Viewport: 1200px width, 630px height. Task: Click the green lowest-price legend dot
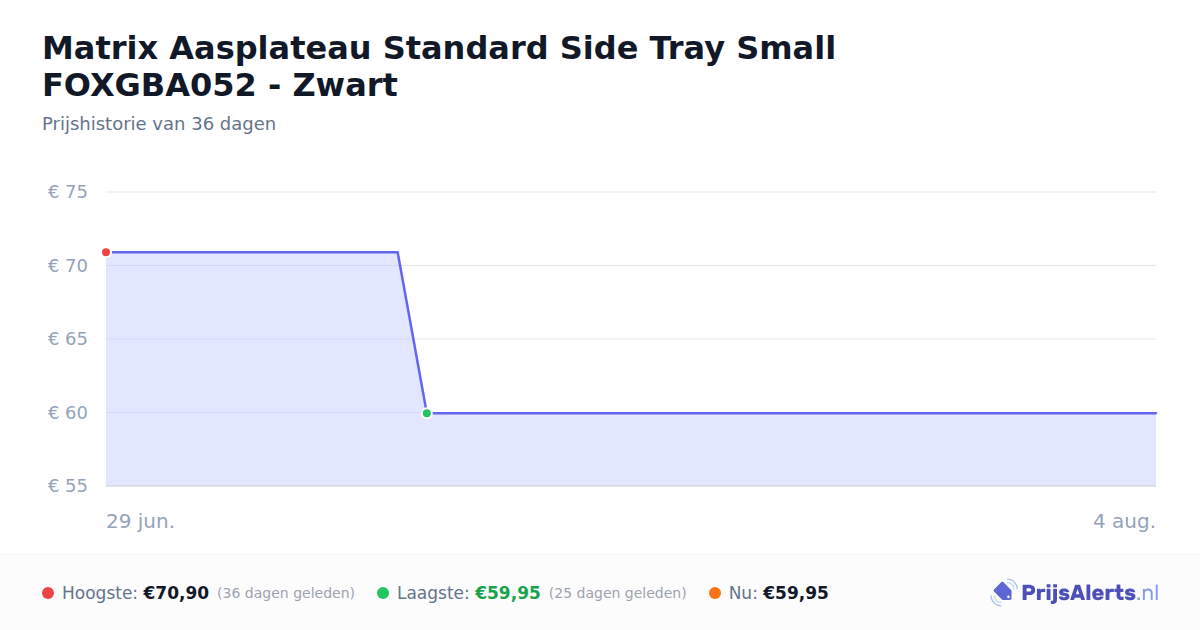point(383,593)
